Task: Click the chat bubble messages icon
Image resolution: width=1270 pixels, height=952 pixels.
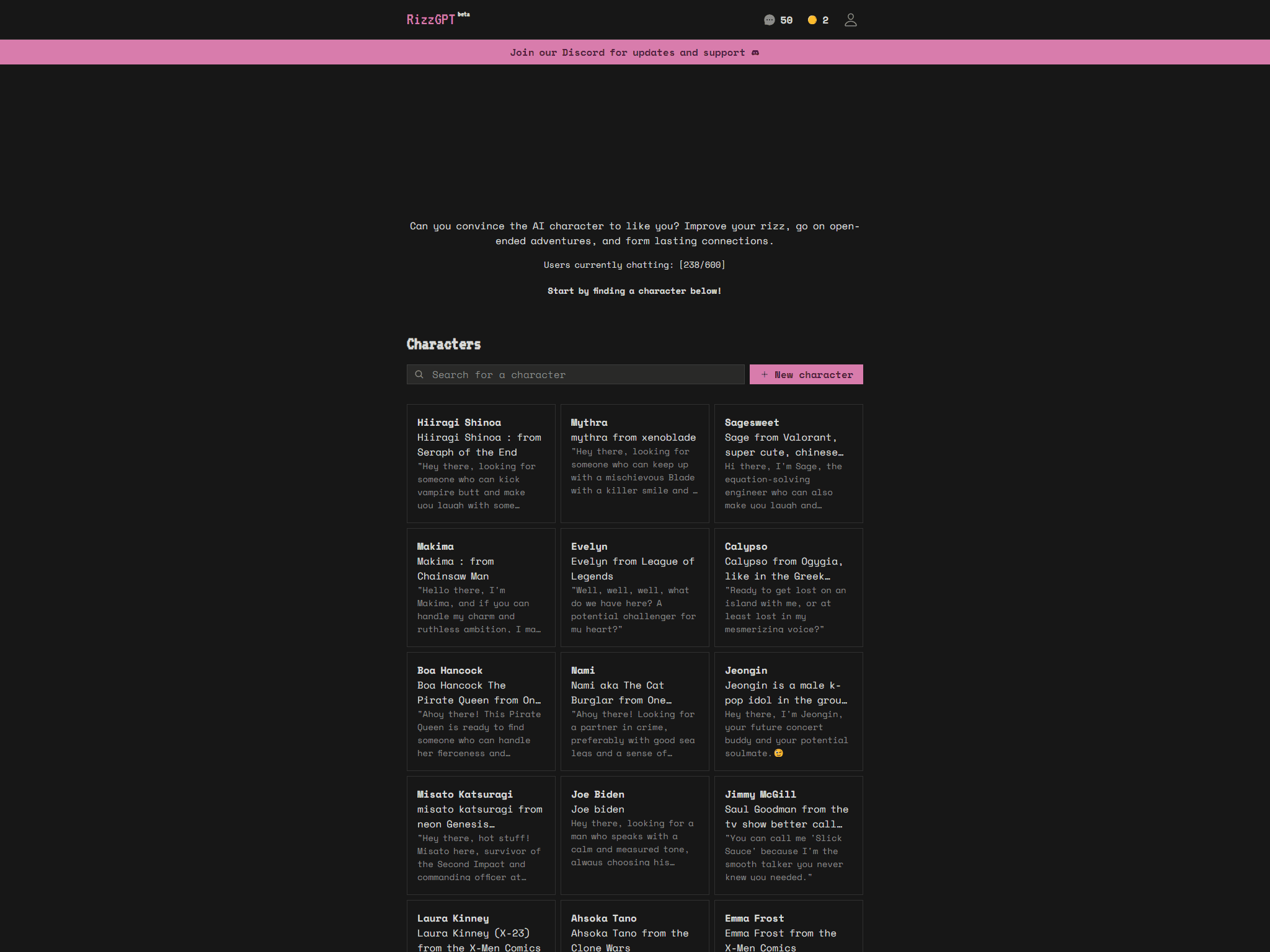Action: (x=769, y=20)
